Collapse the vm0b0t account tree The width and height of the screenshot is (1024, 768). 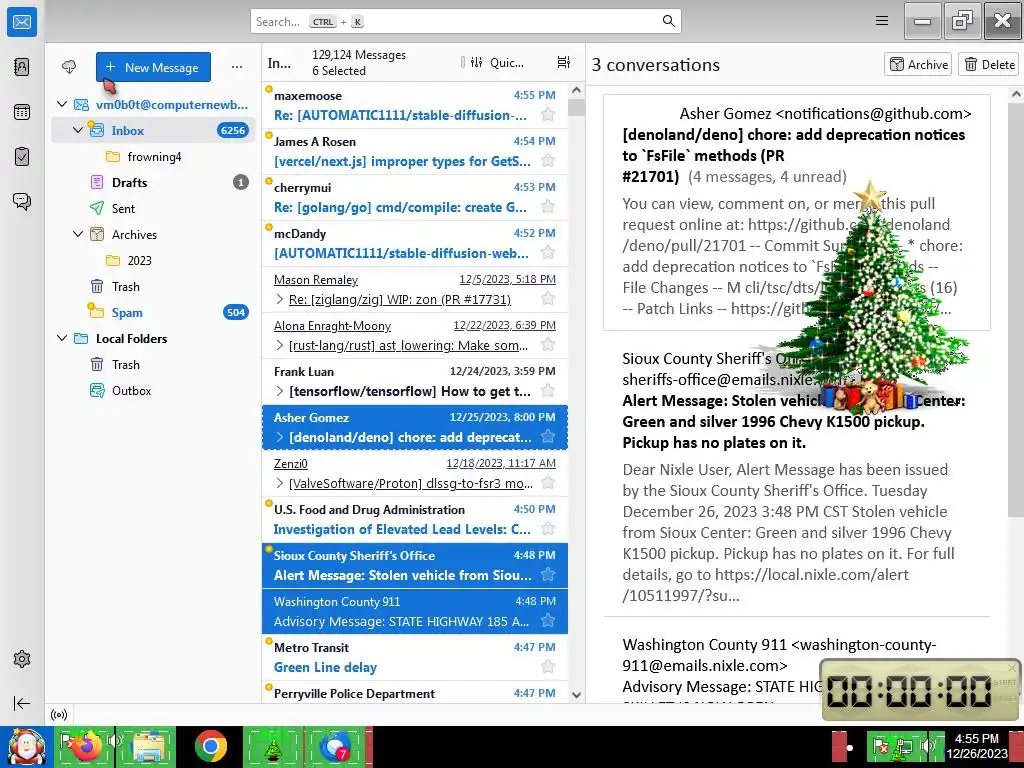click(62, 104)
